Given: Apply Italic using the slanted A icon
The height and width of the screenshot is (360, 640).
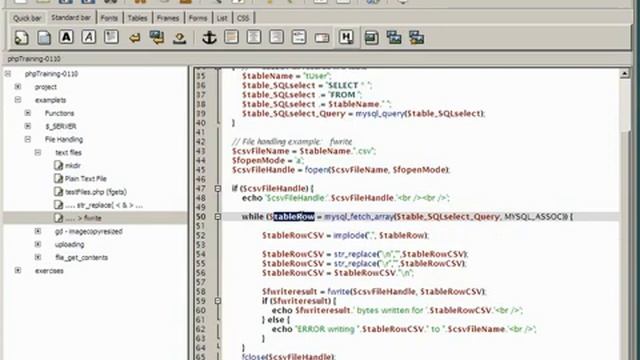Looking at the screenshot, I should (x=89, y=37).
